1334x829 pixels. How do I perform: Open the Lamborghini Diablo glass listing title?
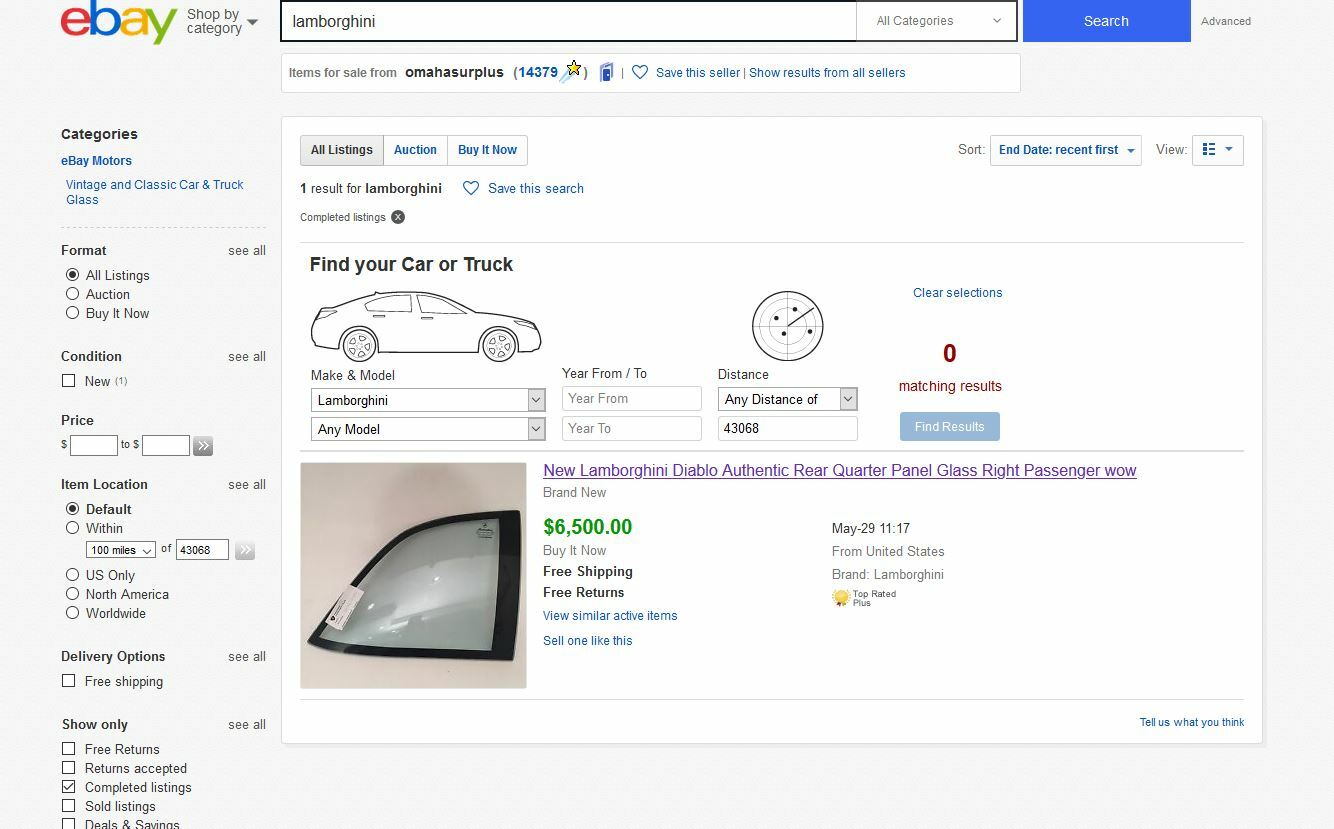[x=840, y=470]
